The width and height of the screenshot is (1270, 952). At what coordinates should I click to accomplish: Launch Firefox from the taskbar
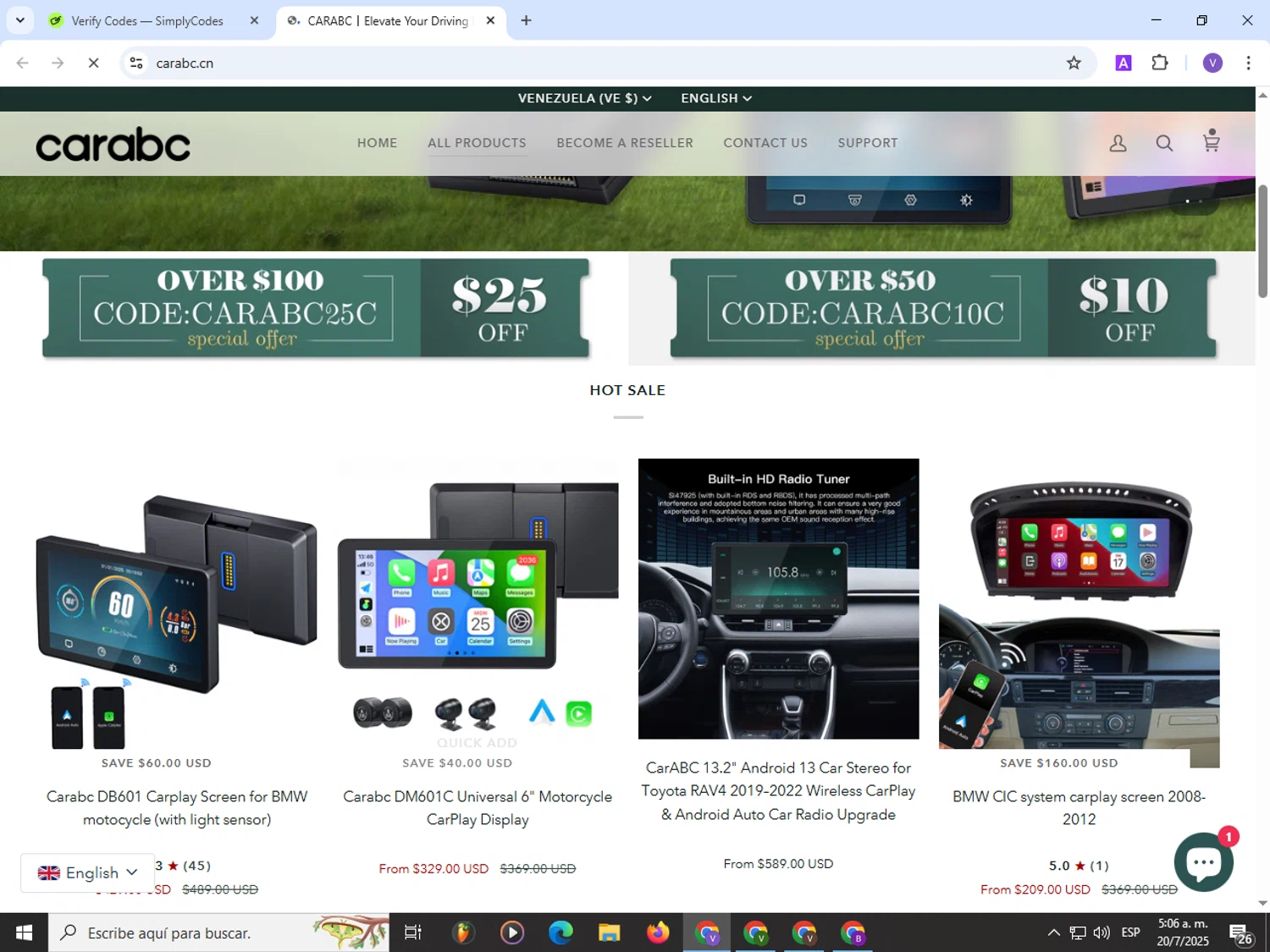tap(658, 933)
